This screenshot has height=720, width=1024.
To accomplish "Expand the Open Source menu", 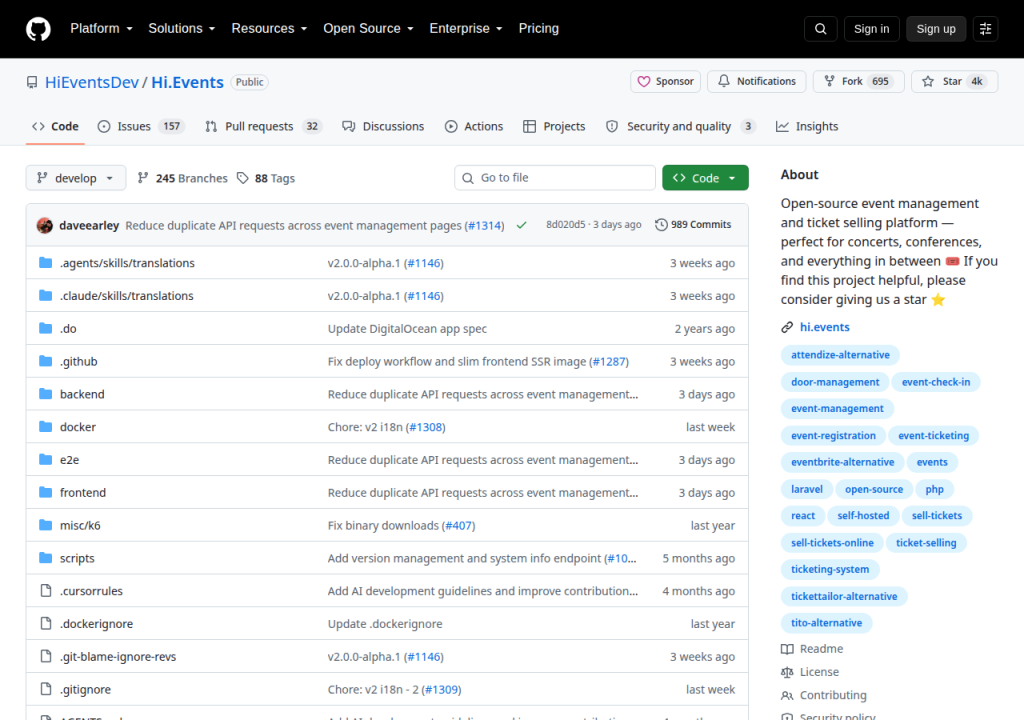I will pos(368,29).
